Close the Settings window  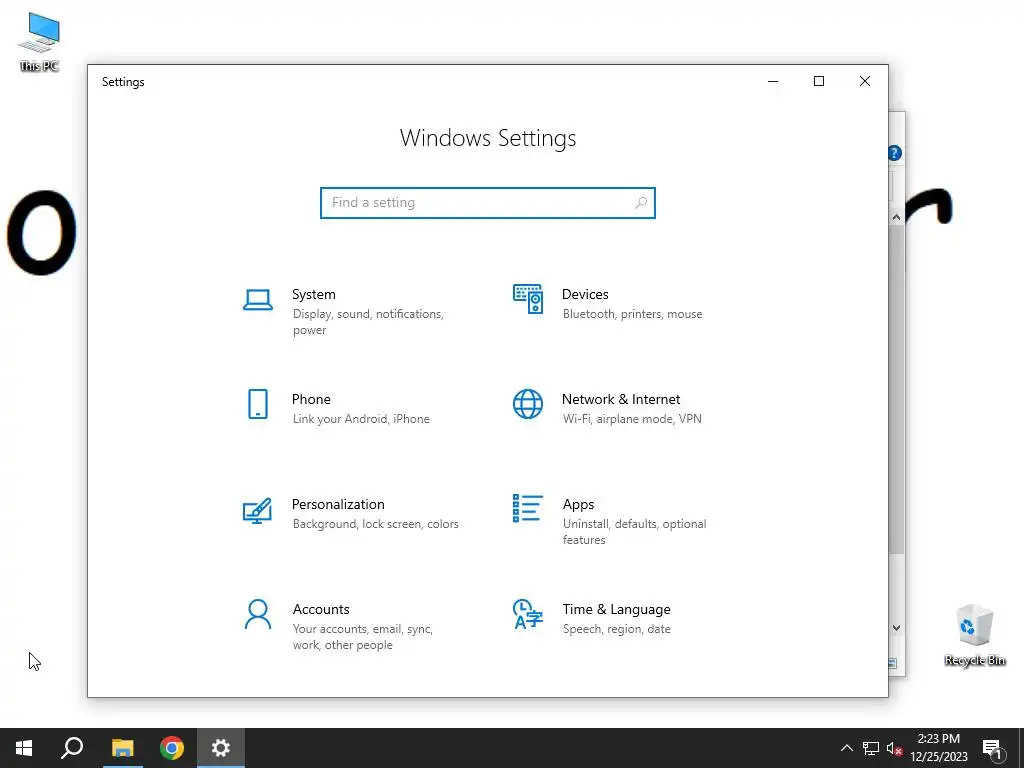[865, 81]
